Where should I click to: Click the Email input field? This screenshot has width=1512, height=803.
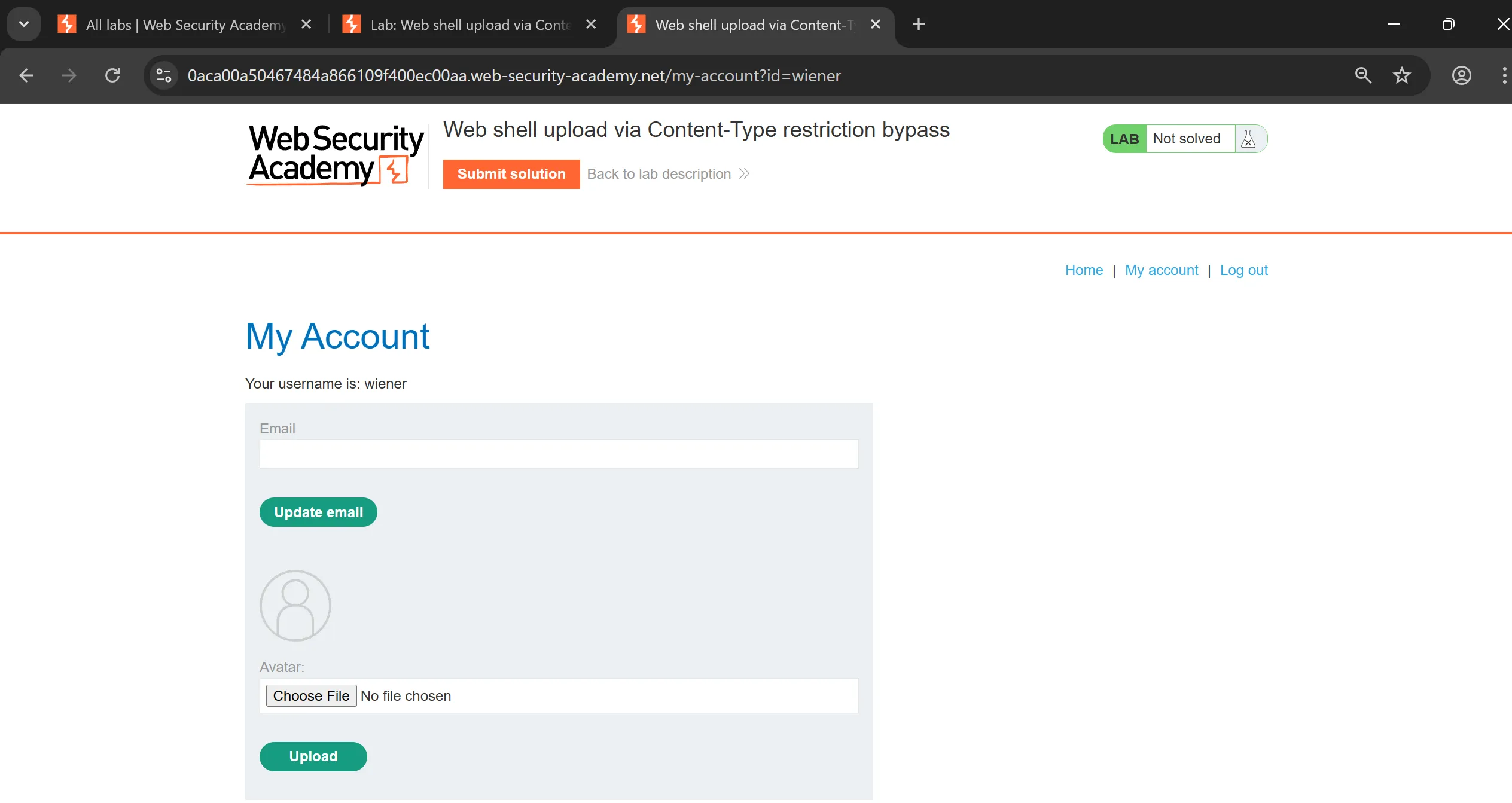[x=559, y=454]
